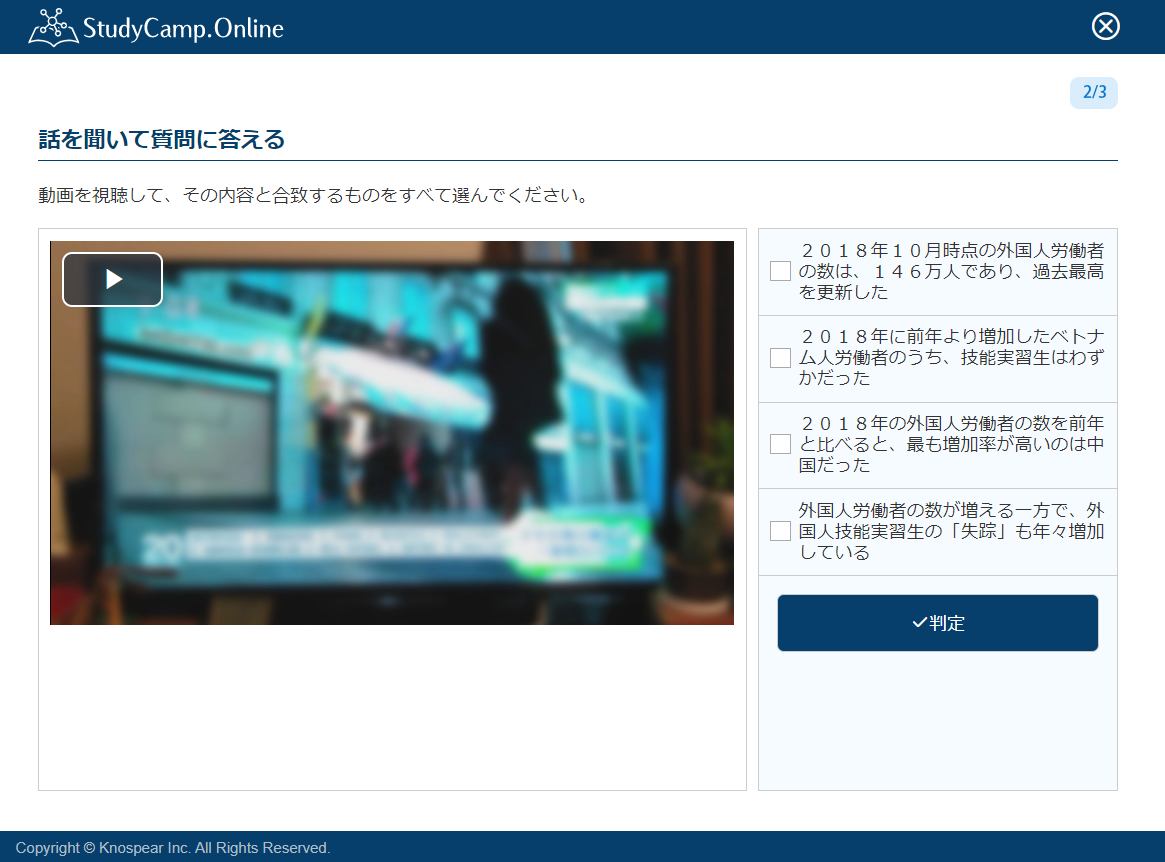The image size is (1165, 862).
Task: Play the video with the play button
Action: point(113,279)
